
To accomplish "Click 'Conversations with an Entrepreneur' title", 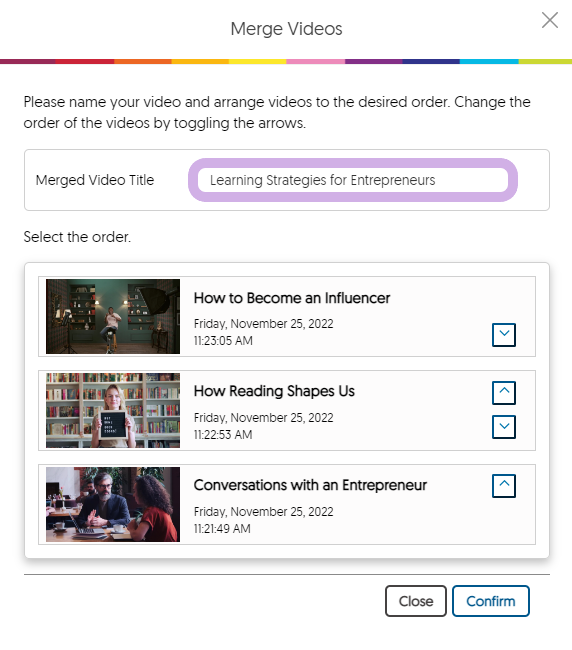I will 310,485.
